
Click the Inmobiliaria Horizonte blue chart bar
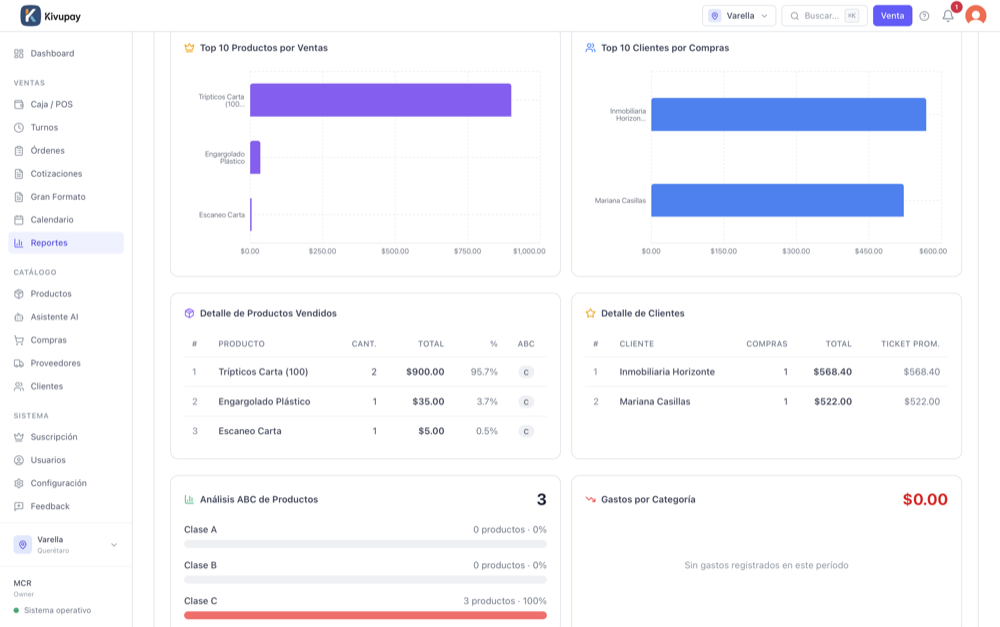(788, 114)
